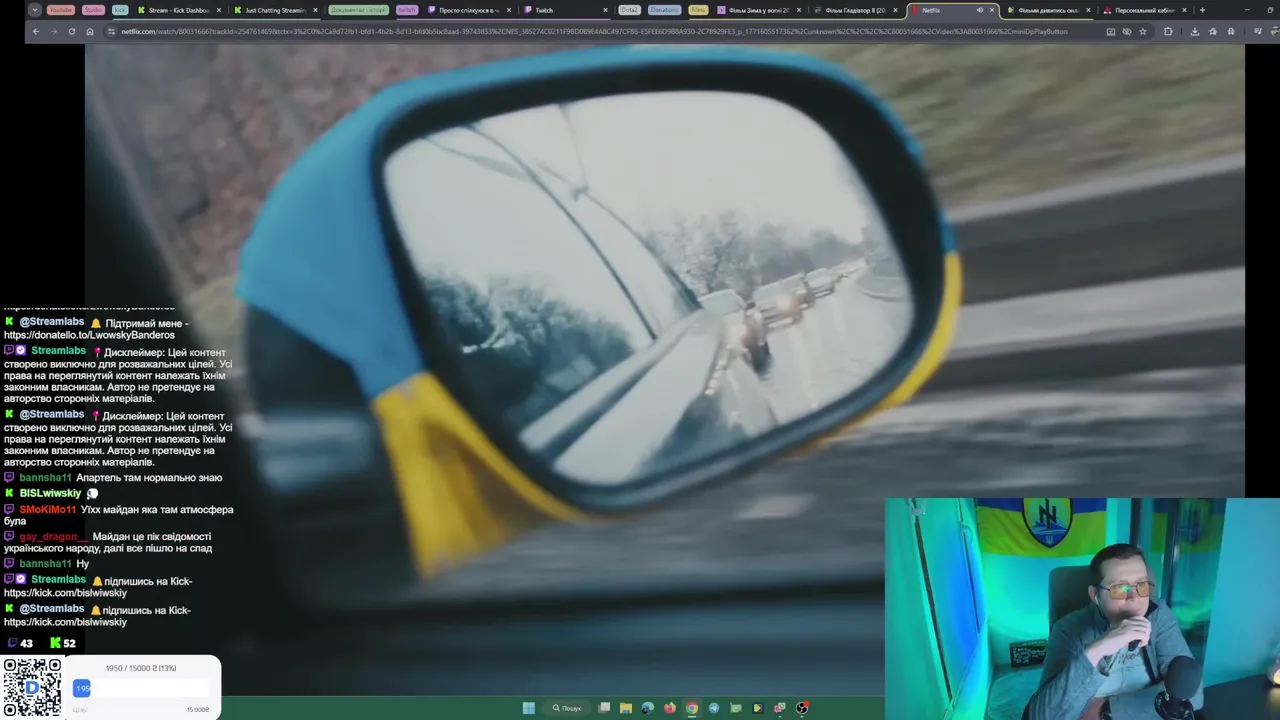1280x720 pixels.
Task: Open a new browser tab
Action: point(1202,10)
